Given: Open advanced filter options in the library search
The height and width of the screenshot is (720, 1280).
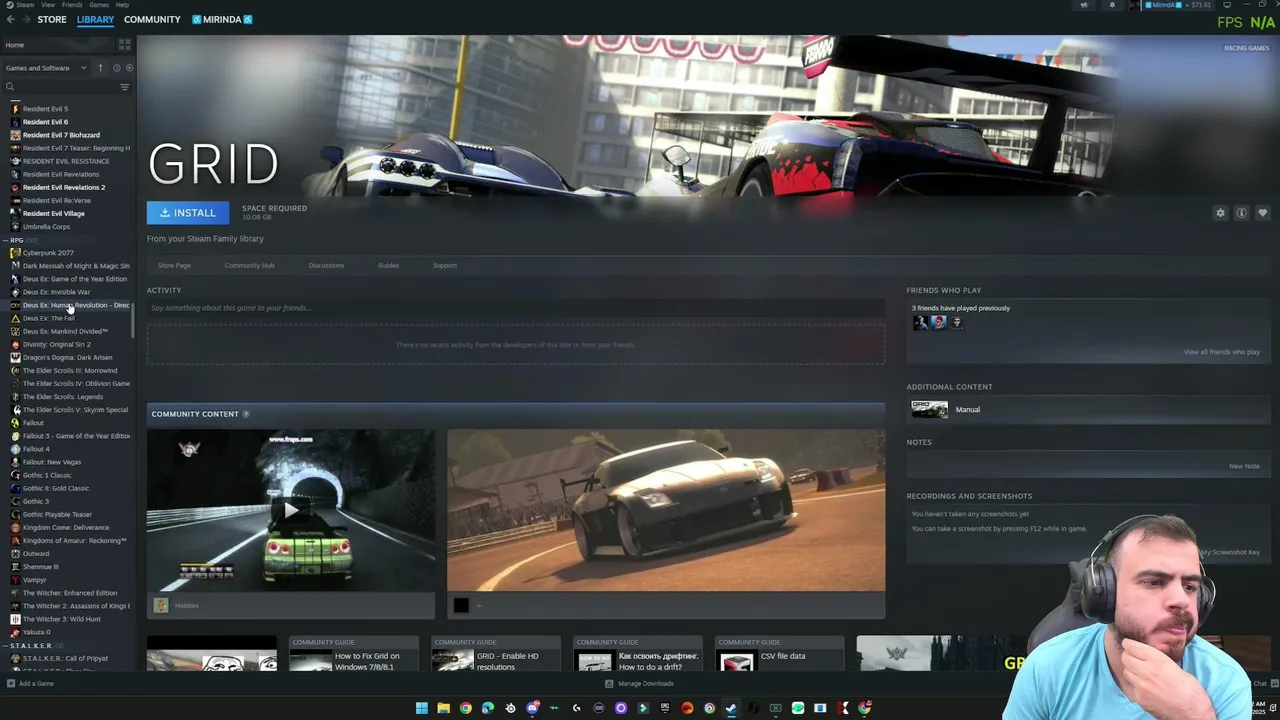Looking at the screenshot, I should [124, 87].
